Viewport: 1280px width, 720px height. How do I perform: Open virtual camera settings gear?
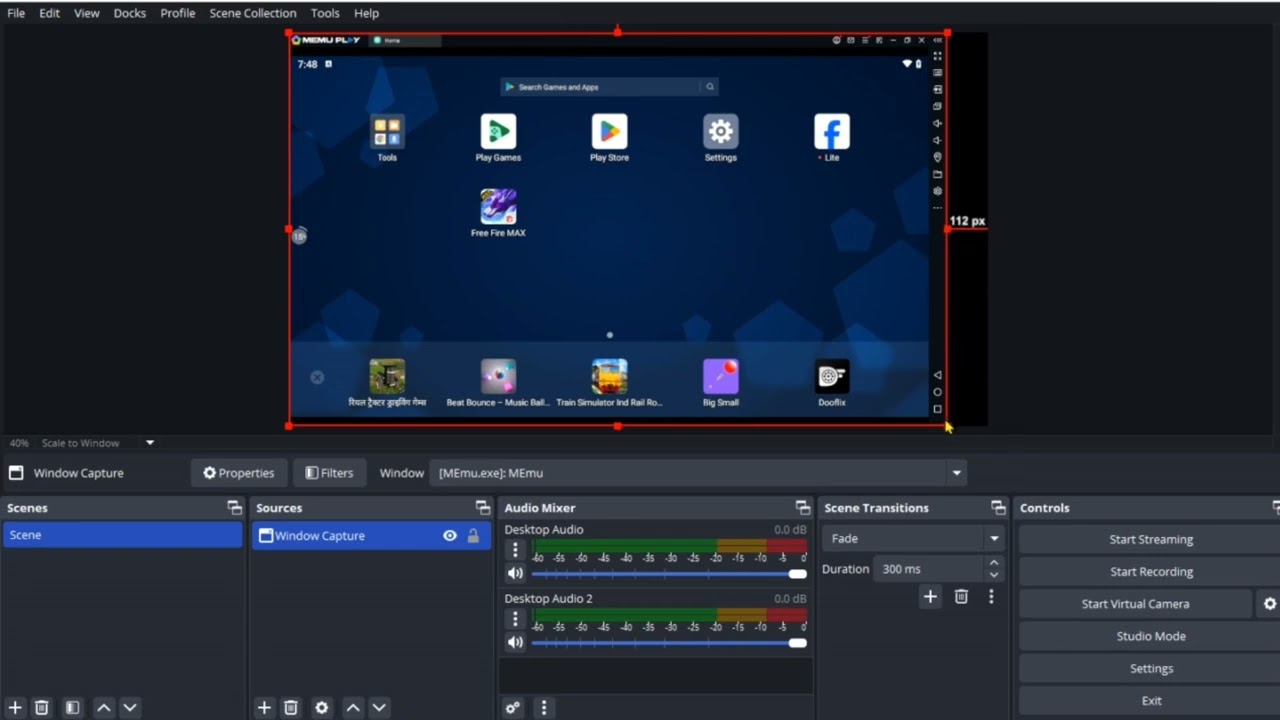[x=1269, y=604]
